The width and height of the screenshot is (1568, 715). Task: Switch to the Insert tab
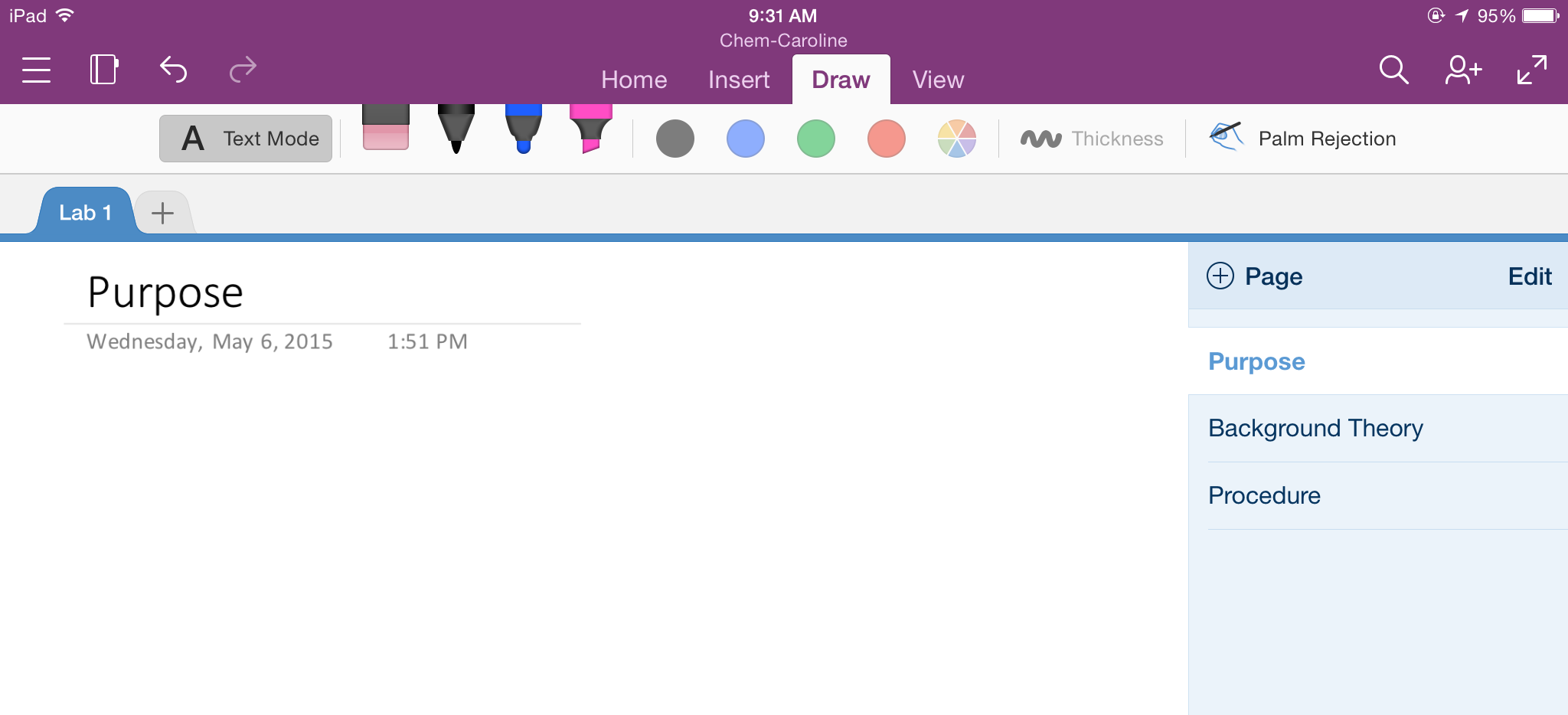pyautogui.click(x=738, y=80)
